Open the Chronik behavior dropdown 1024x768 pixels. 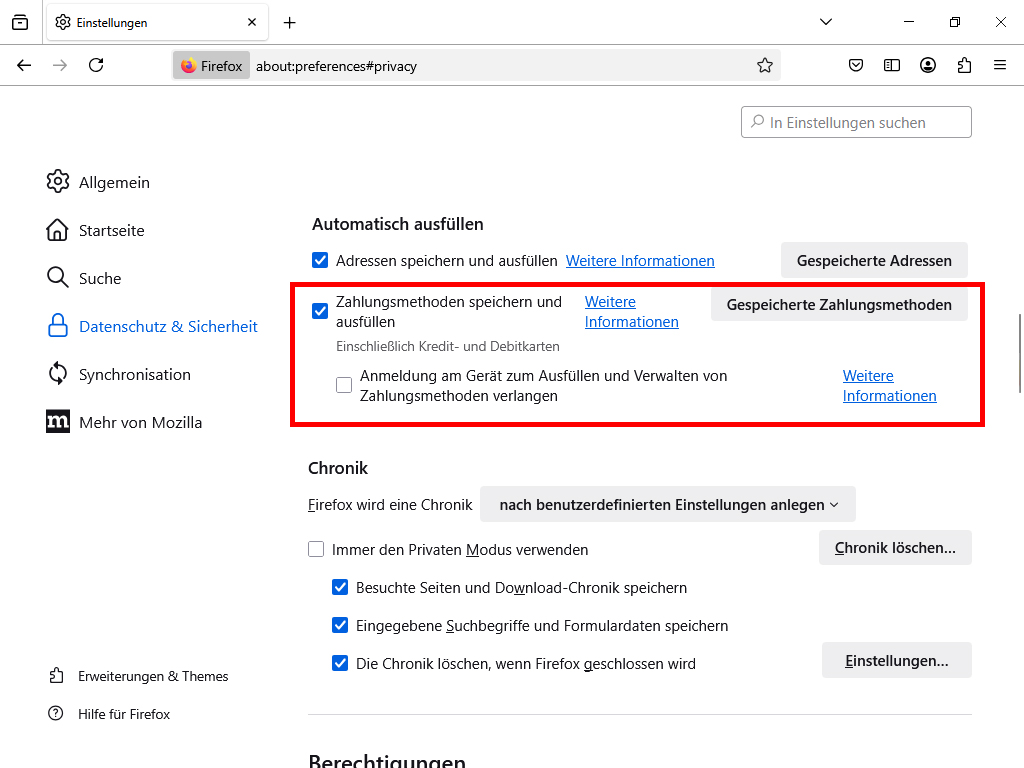click(x=667, y=504)
